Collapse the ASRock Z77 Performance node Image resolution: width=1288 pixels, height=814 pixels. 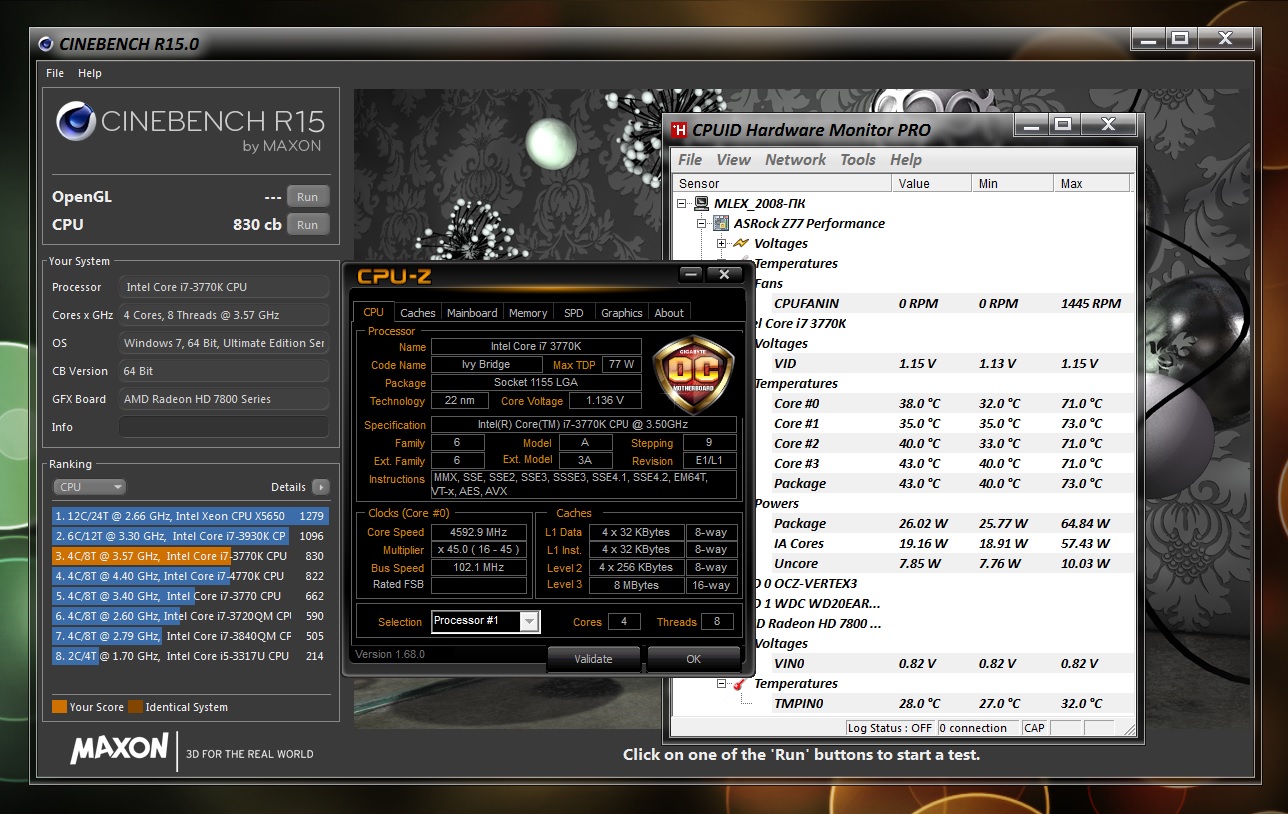702,223
